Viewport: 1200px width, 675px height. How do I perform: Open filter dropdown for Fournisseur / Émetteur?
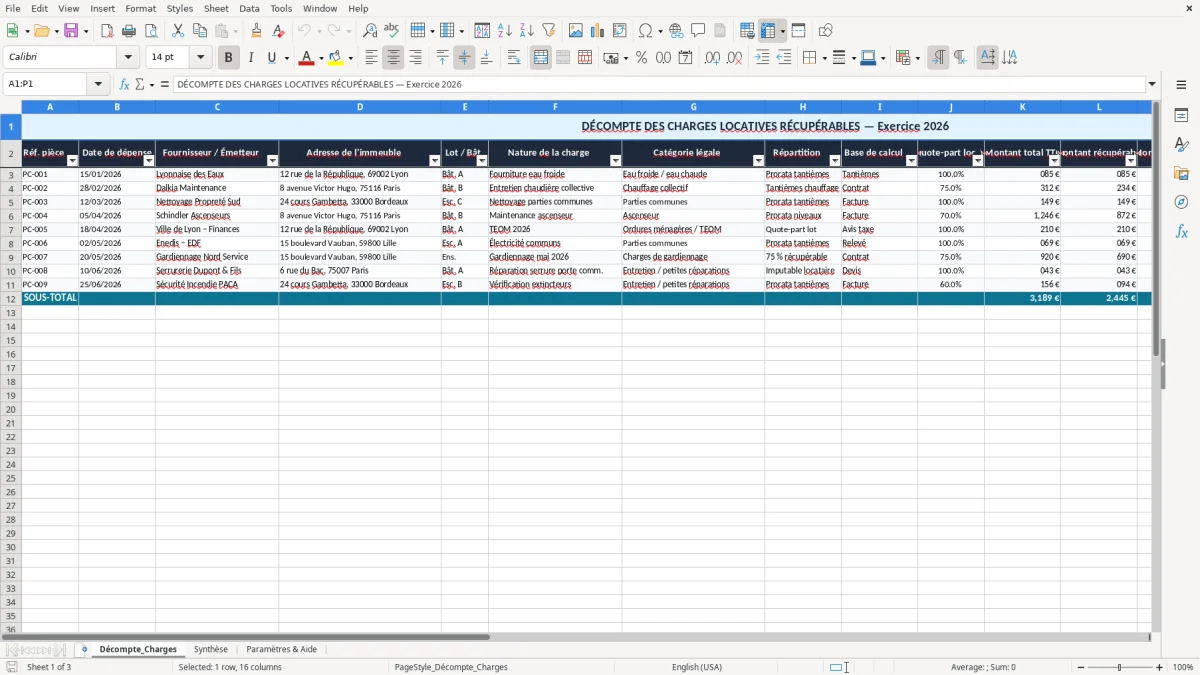[x=272, y=161]
